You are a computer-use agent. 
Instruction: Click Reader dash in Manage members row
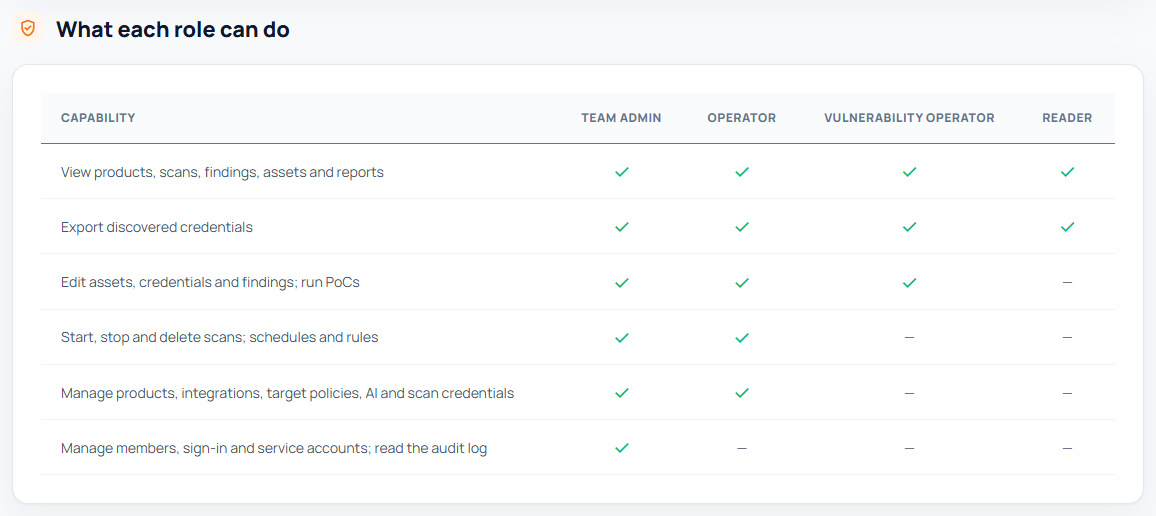[1068, 448]
